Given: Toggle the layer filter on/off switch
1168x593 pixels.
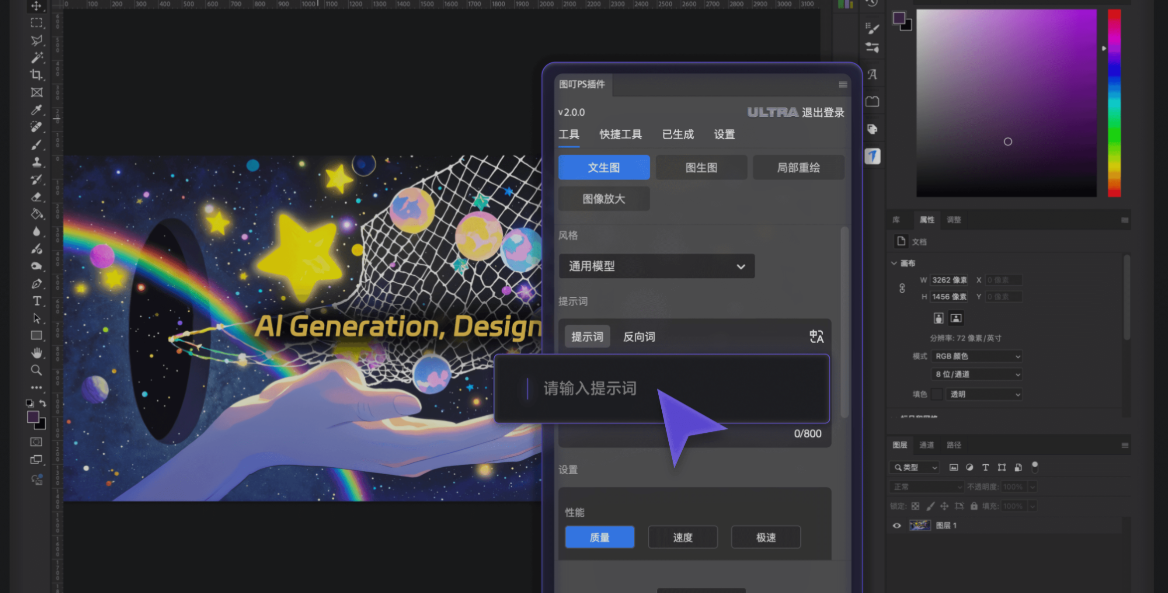Looking at the screenshot, I should 1035,467.
